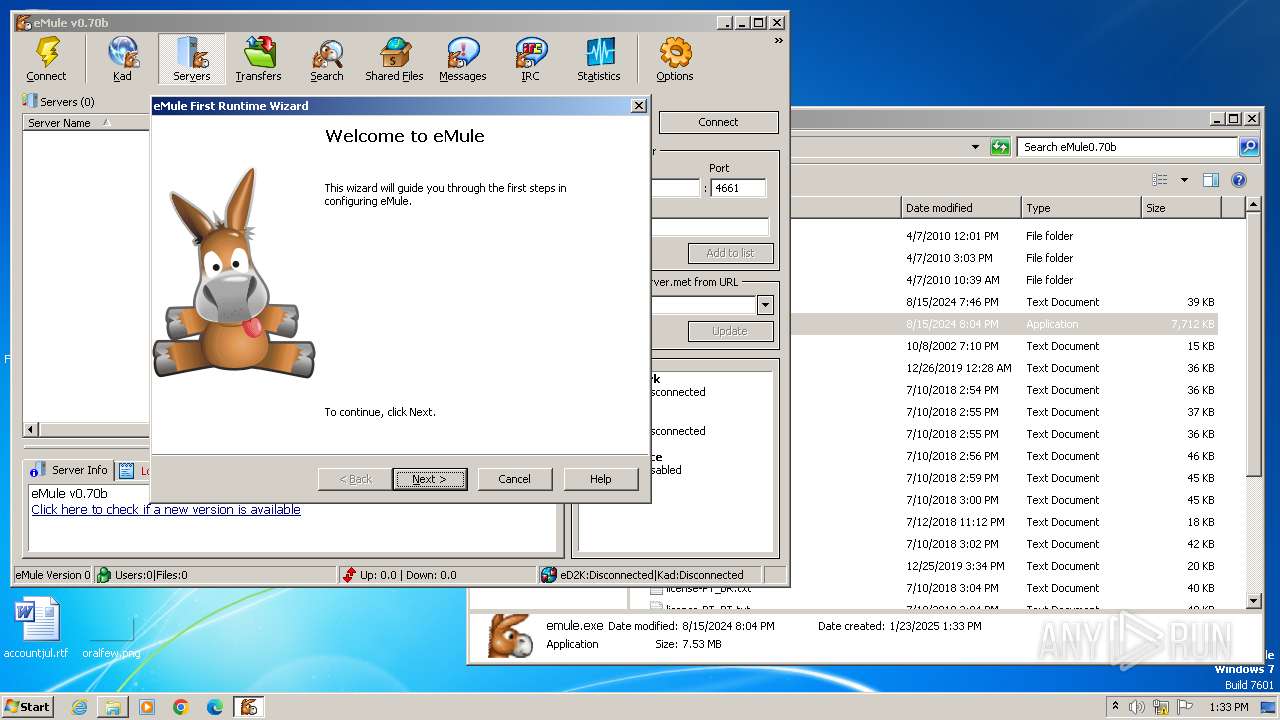Click the Explorer scrollbar down arrow
Image resolution: width=1280 pixels, height=720 pixels.
(1254, 601)
